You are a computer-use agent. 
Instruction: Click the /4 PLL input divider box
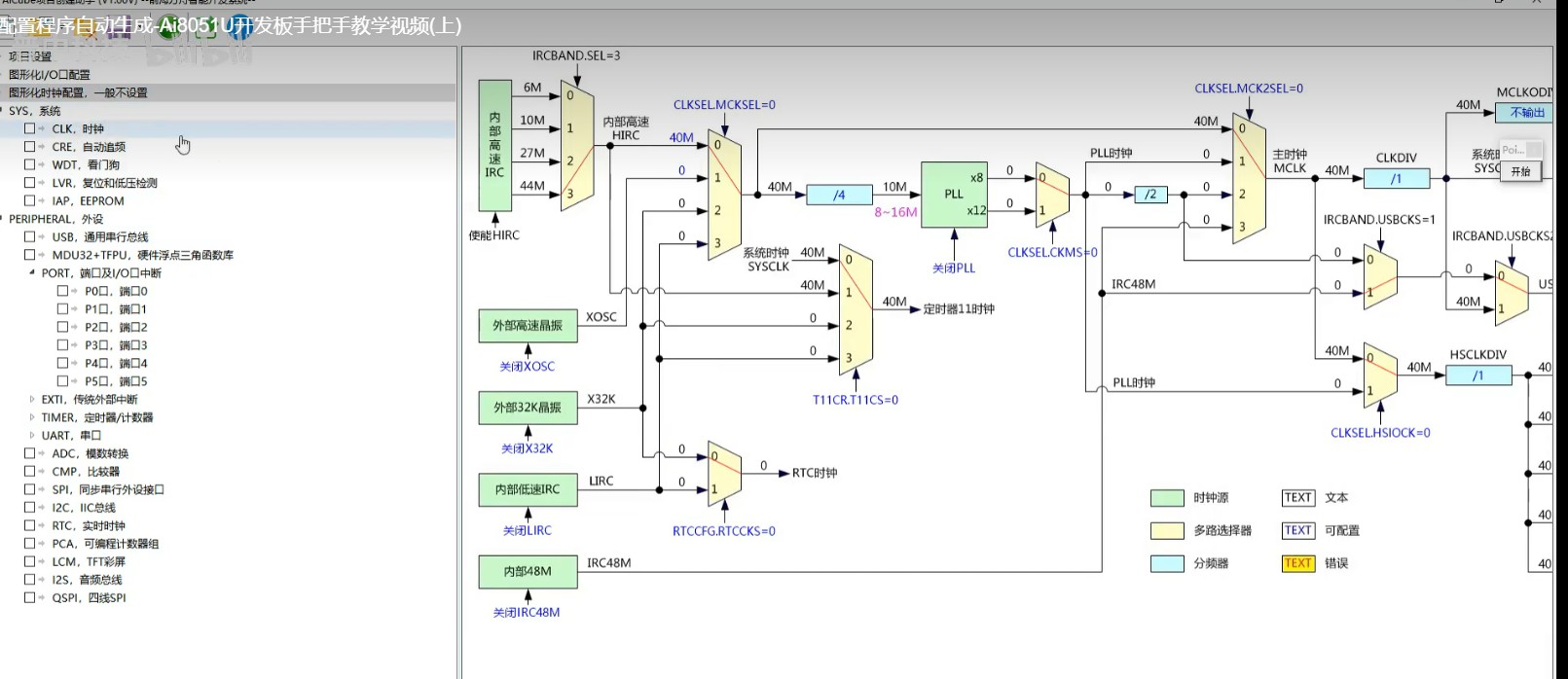(x=839, y=195)
